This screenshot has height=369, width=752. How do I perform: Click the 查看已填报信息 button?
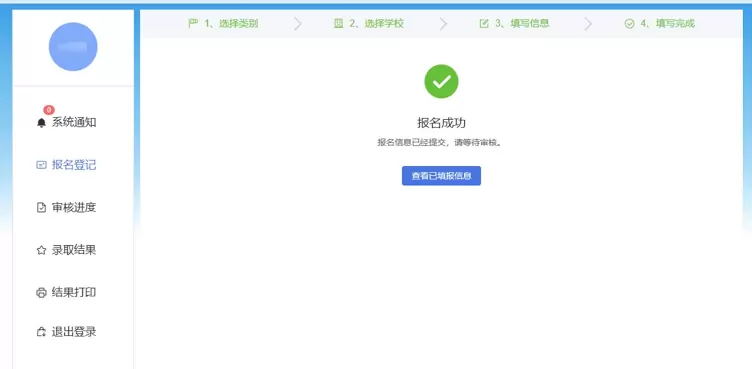click(441, 176)
